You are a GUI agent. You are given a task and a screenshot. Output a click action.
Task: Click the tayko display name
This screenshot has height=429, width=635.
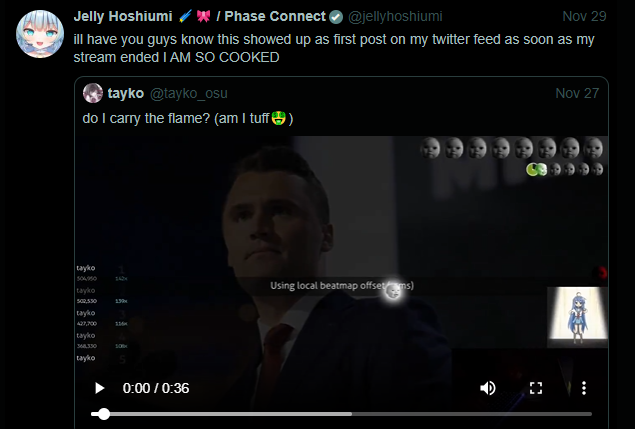(125, 93)
